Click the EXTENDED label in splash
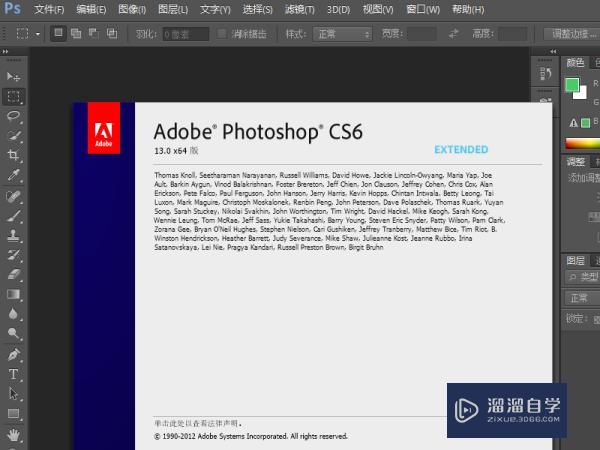Image resolution: width=600 pixels, height=450 pixels. point(461,149)
